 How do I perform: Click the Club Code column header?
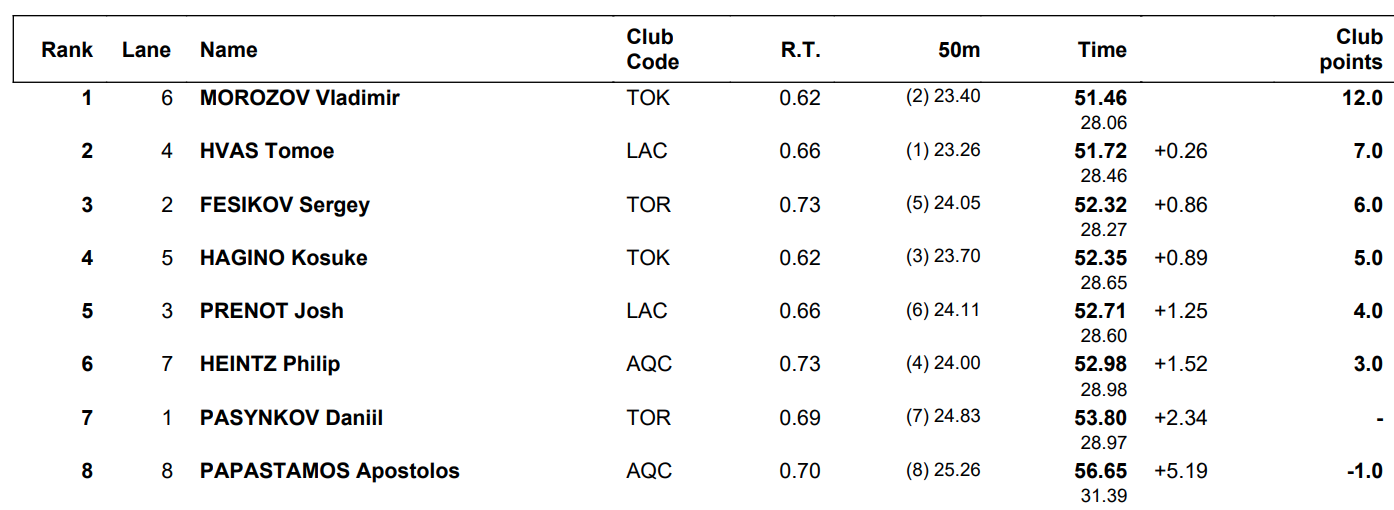653,49
